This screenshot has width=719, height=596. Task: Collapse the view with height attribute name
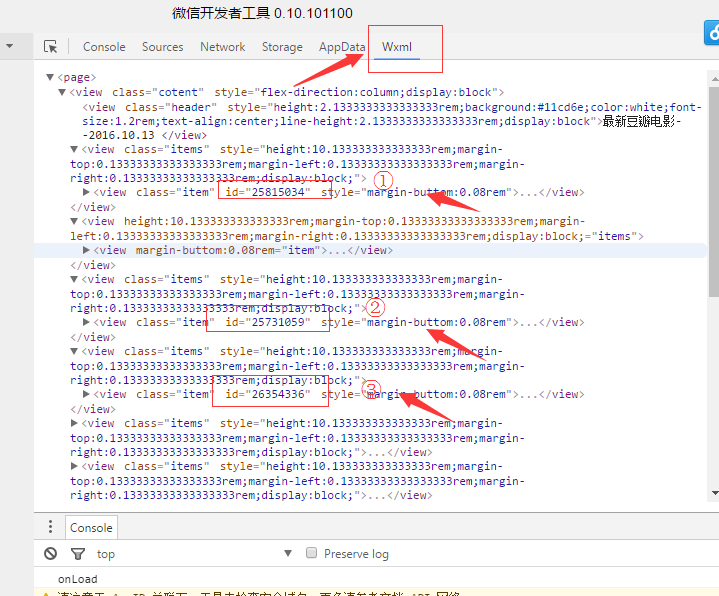coord(74,221)
